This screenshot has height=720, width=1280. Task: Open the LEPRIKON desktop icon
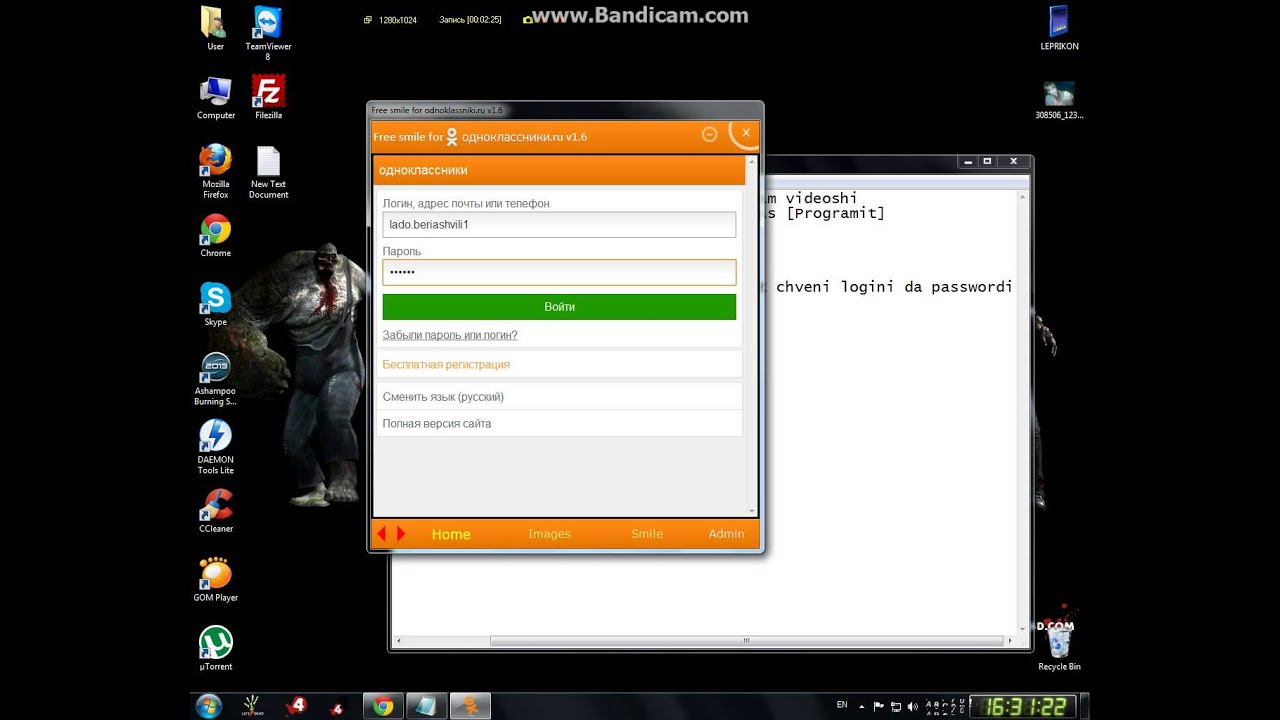pos(1058,28)
